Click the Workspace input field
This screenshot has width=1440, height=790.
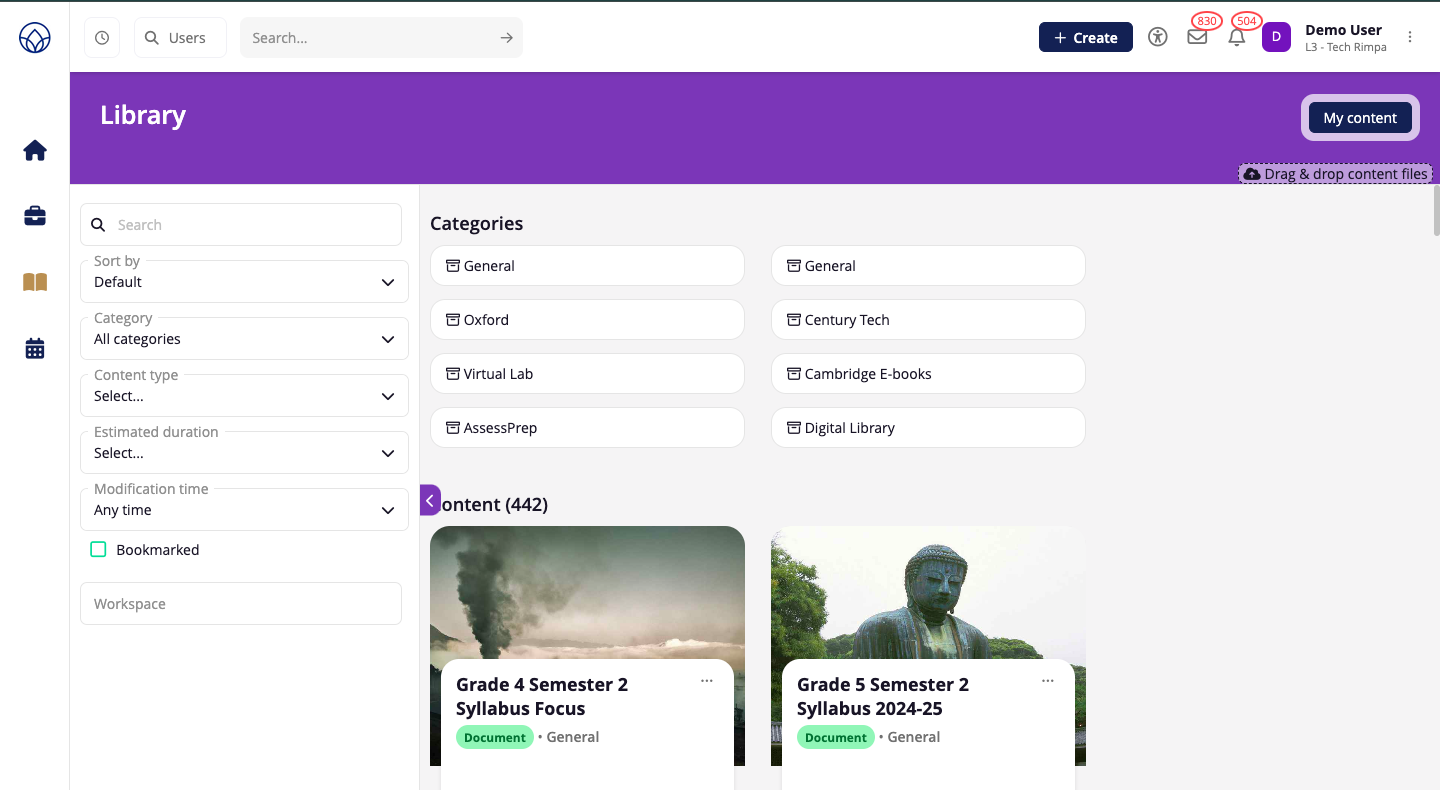[241, 604]
